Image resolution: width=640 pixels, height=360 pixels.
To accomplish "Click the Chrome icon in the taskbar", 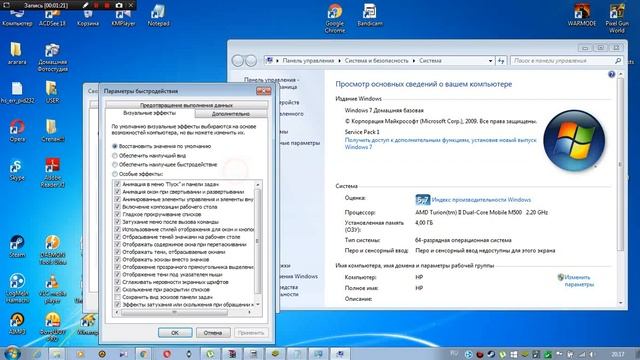I will tap(144, 354).
